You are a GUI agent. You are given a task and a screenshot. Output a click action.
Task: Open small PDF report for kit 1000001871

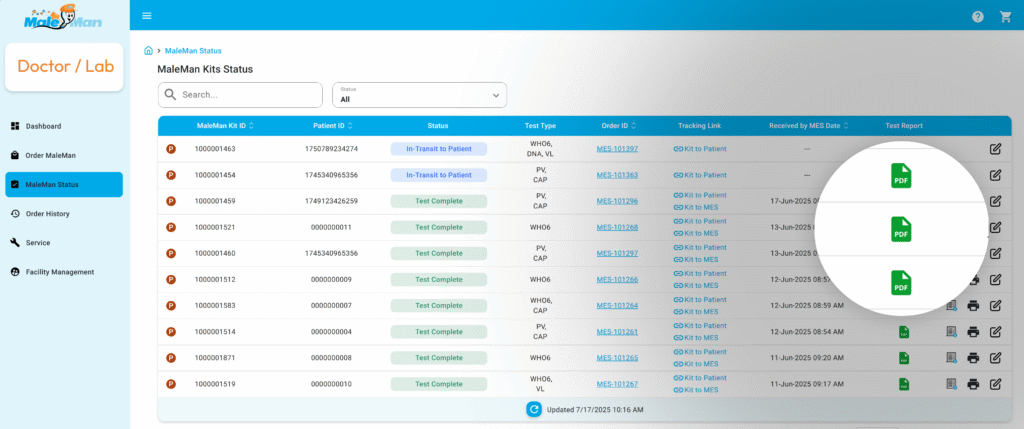click(904, 358)
